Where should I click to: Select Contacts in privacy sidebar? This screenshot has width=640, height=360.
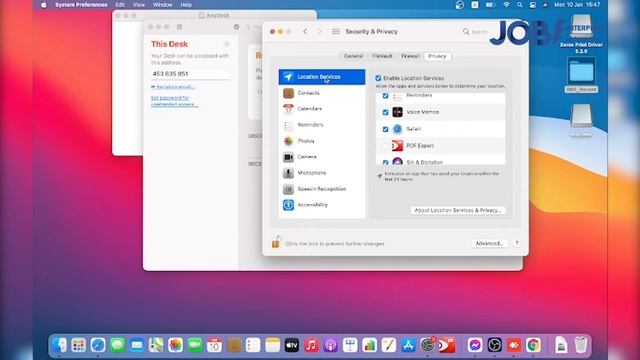pyautogui.click(x=322, y=93)
